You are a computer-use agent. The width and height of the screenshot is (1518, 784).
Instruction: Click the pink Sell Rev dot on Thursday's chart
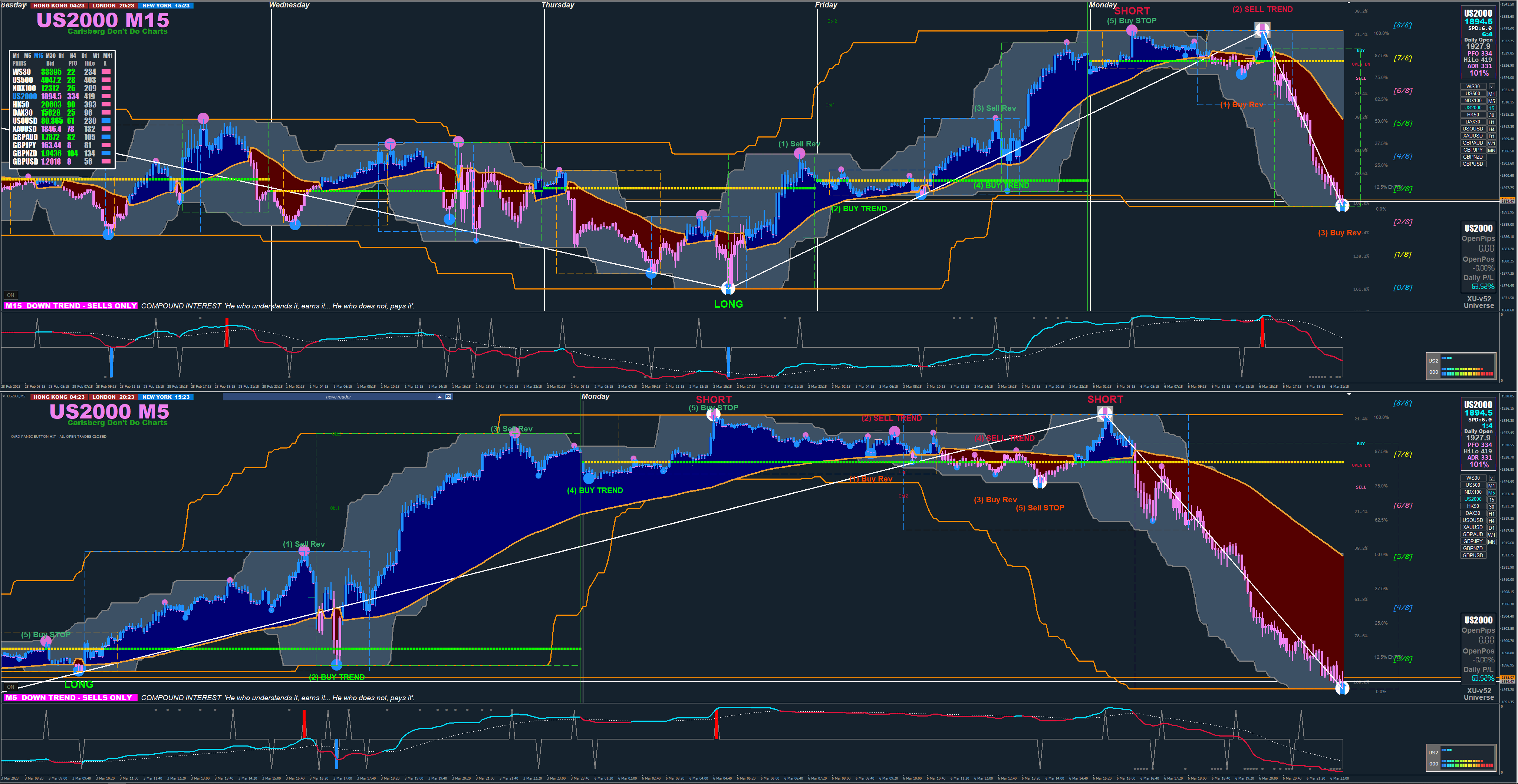tap(800, 154)
